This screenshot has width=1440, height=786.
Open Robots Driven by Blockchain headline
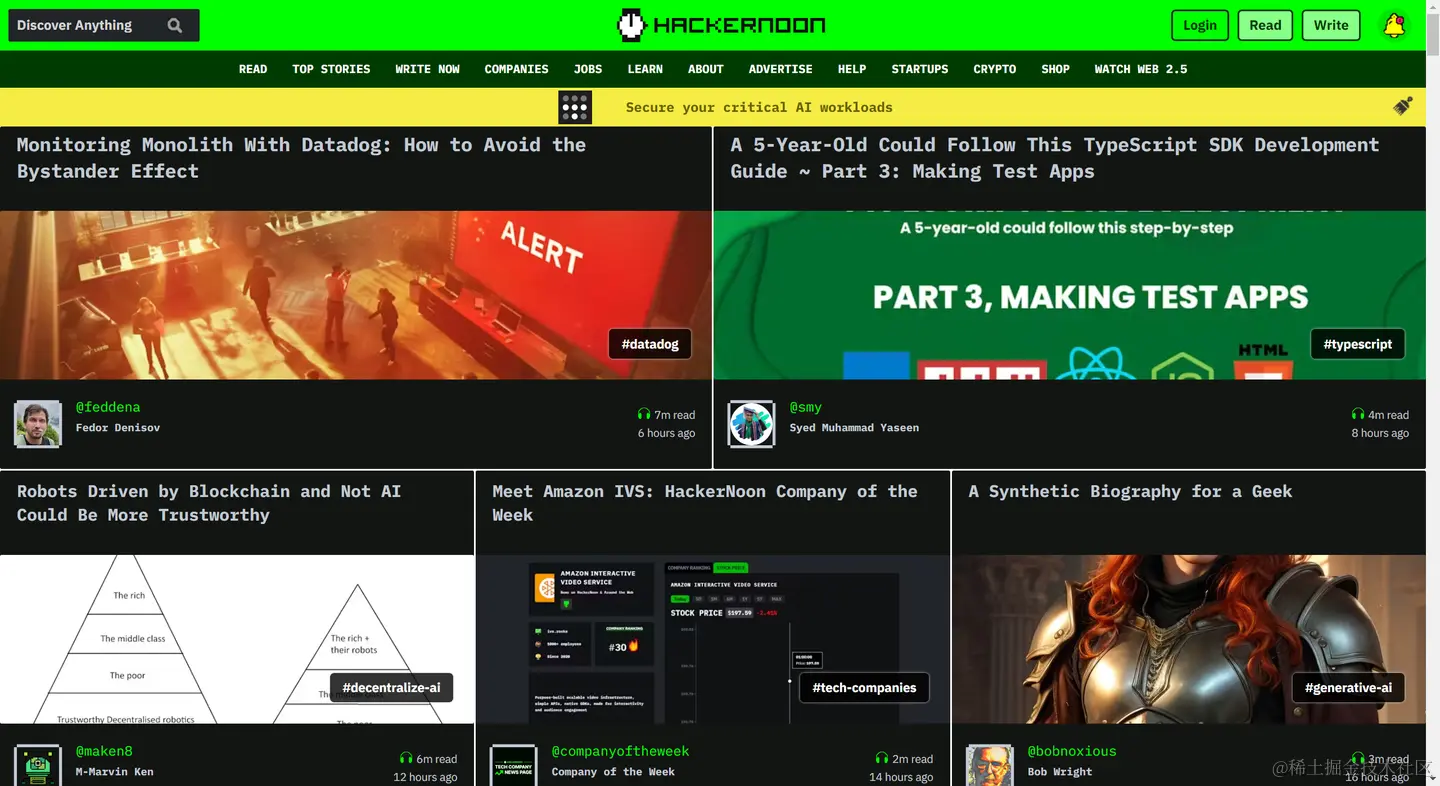click(x=209, y=503)
